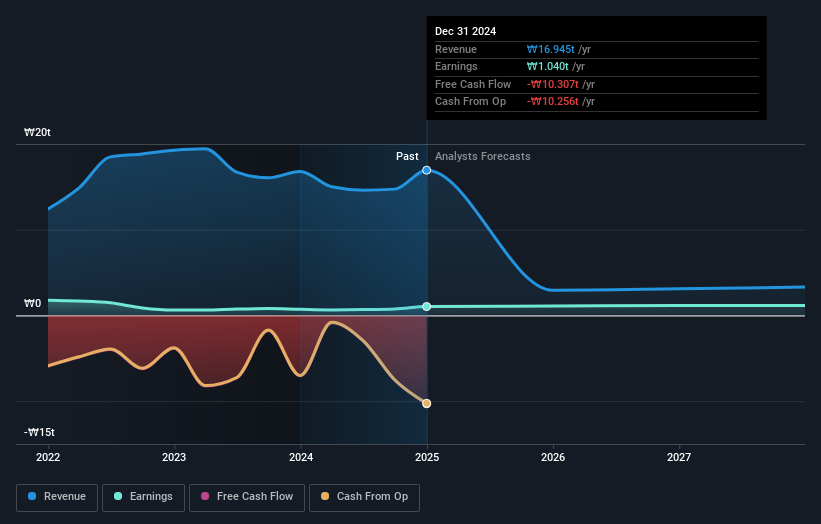Click the Earnings row label in tooltip

point(456,66)
